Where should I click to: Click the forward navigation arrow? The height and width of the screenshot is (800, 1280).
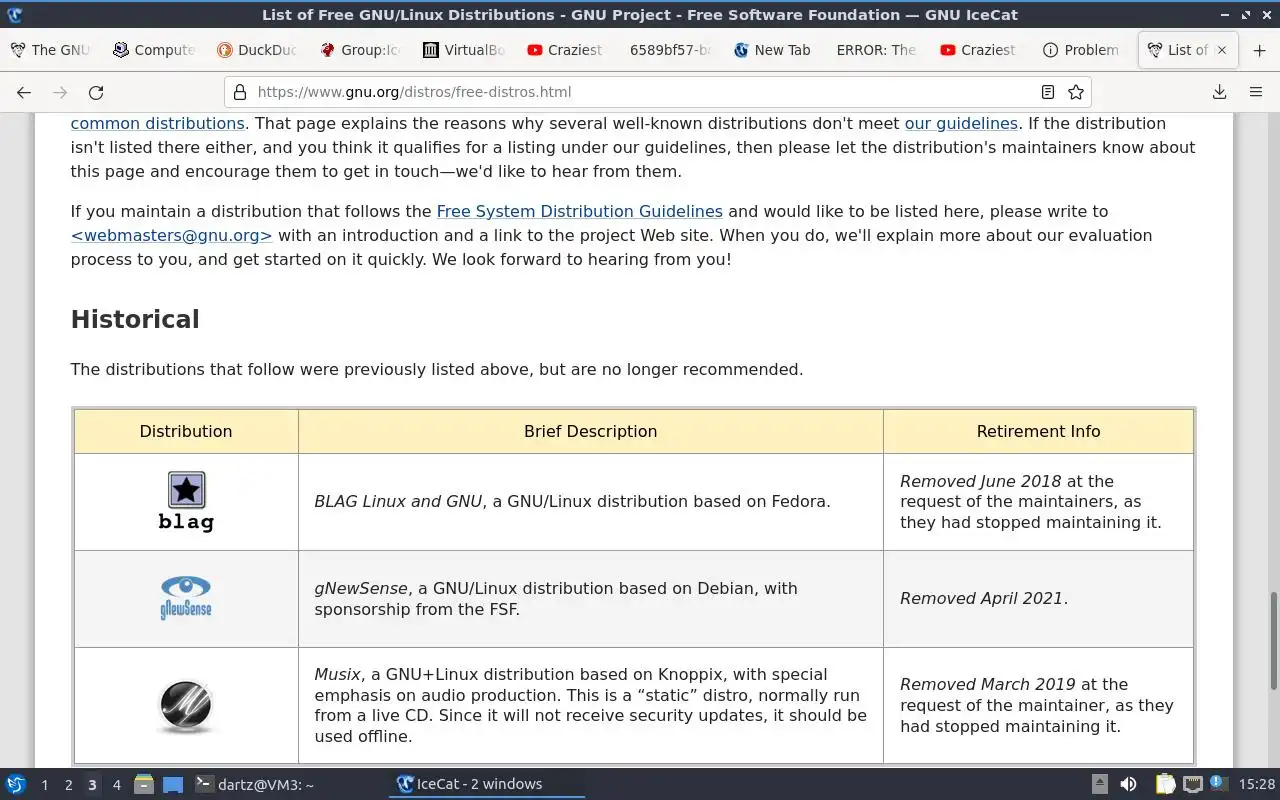tap(60, 92)
